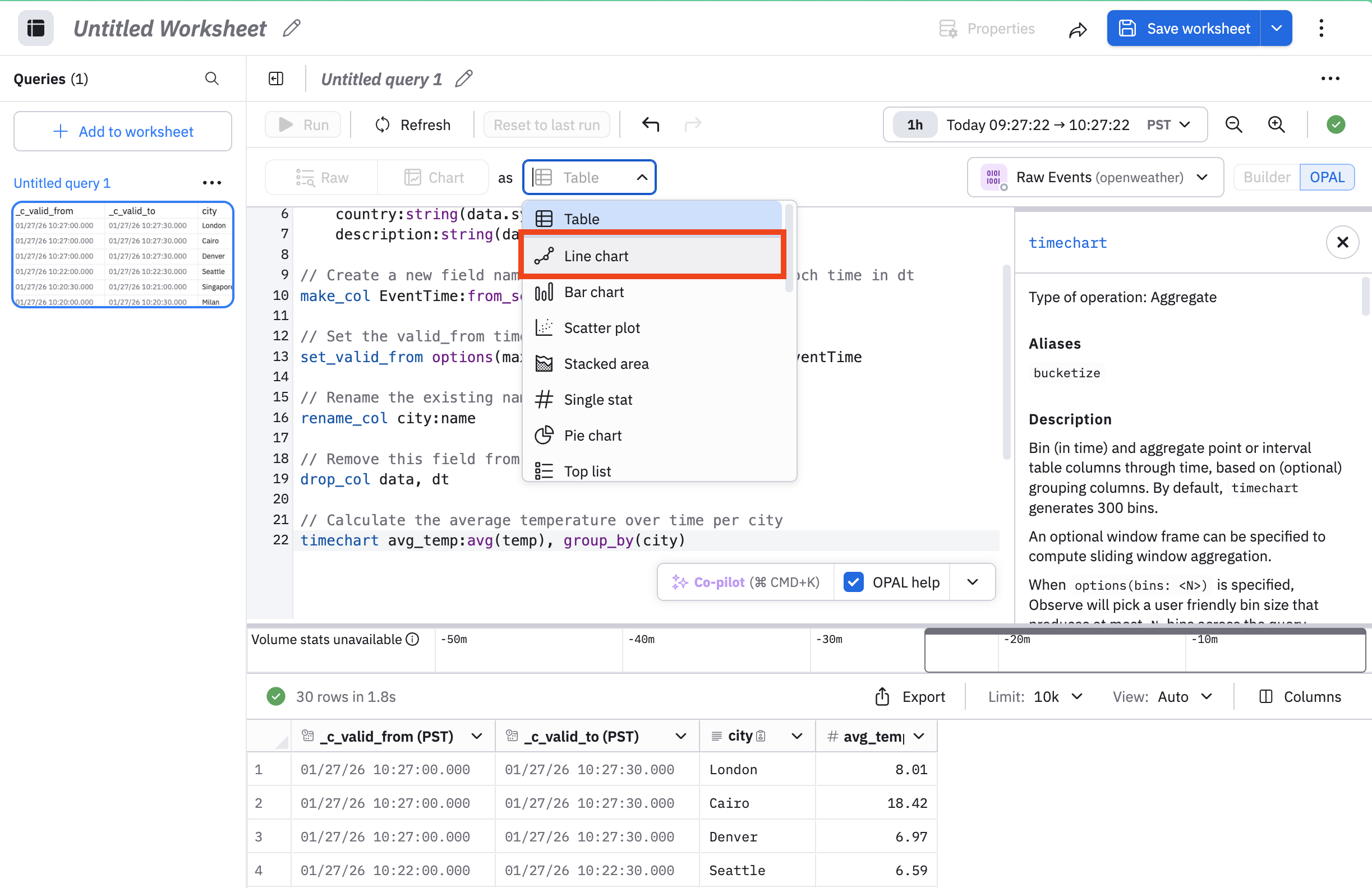This screenshot has height=888, width=1372.
Task: Open the Raw Events dataset dropdown
Action: point(1095,177)
